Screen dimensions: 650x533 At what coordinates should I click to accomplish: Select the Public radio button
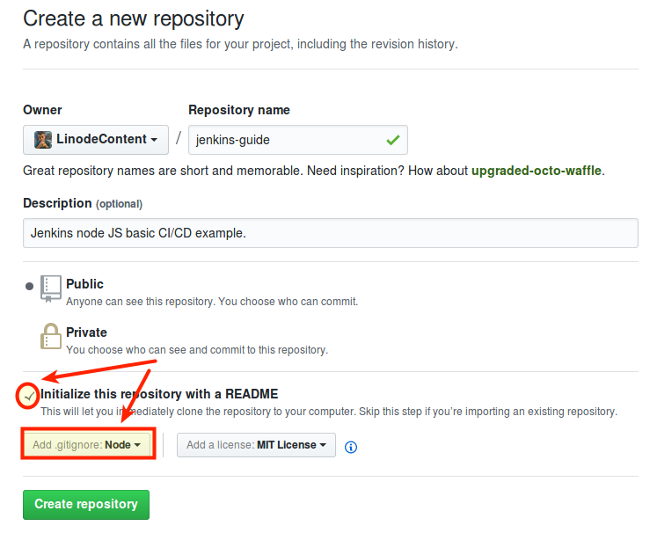30,286
